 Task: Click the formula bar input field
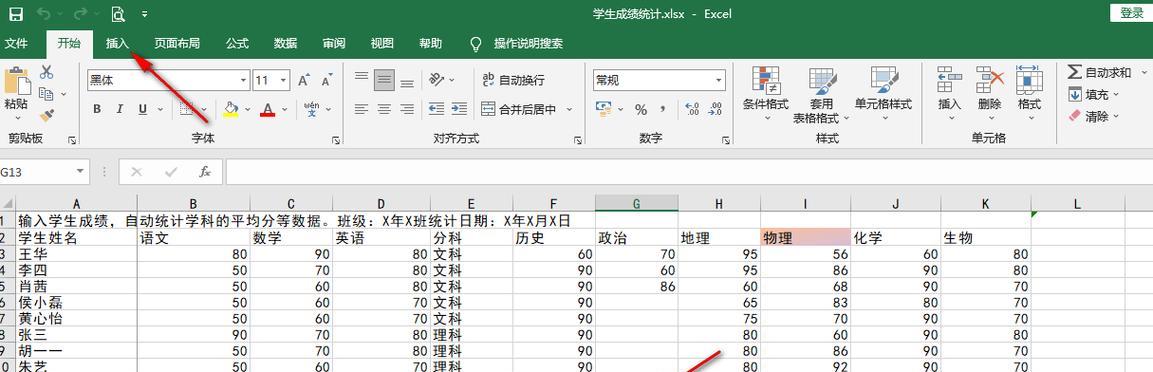[688, 172]
